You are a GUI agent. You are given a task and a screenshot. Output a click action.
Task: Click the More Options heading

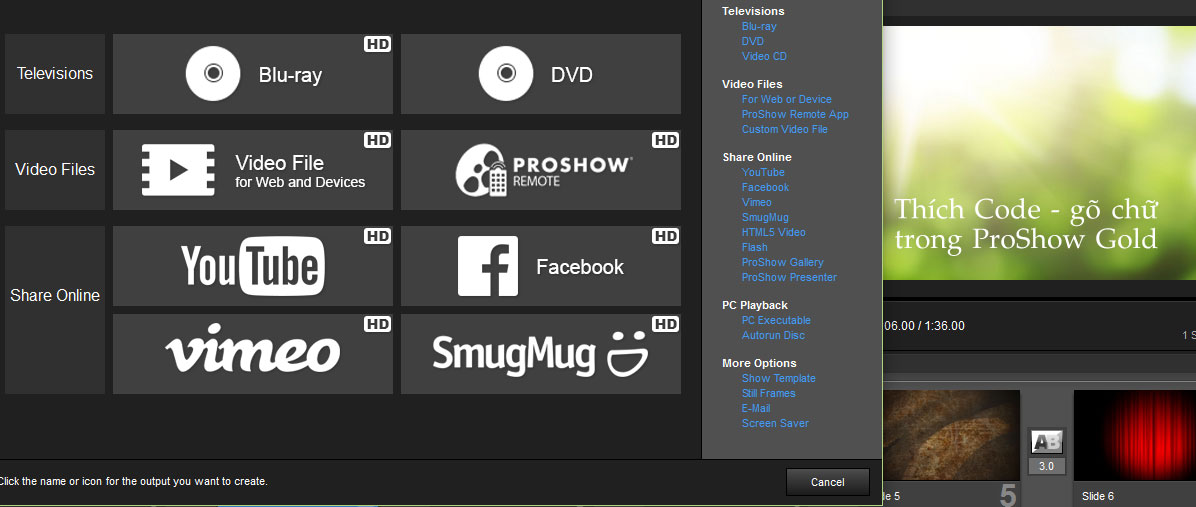click(759, 363)
